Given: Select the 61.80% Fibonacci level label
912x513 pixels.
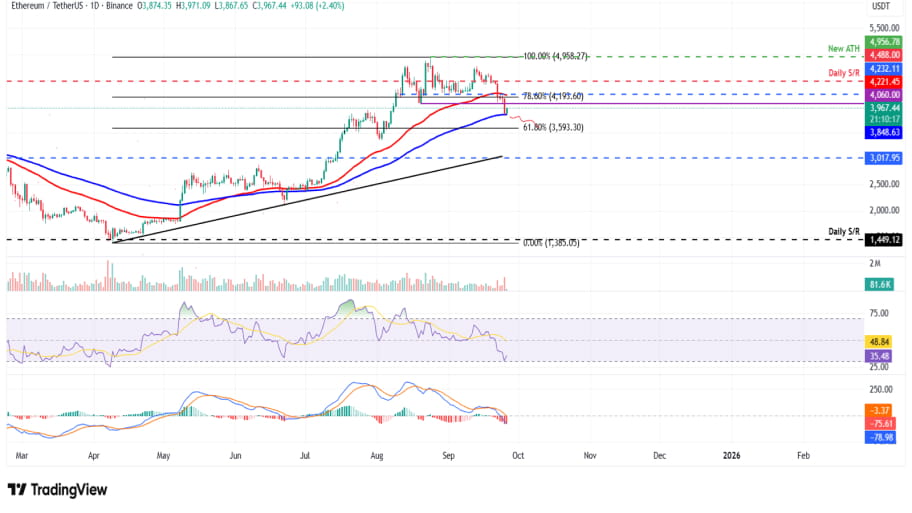Looking at the screenshot, I should click(552, 128).
